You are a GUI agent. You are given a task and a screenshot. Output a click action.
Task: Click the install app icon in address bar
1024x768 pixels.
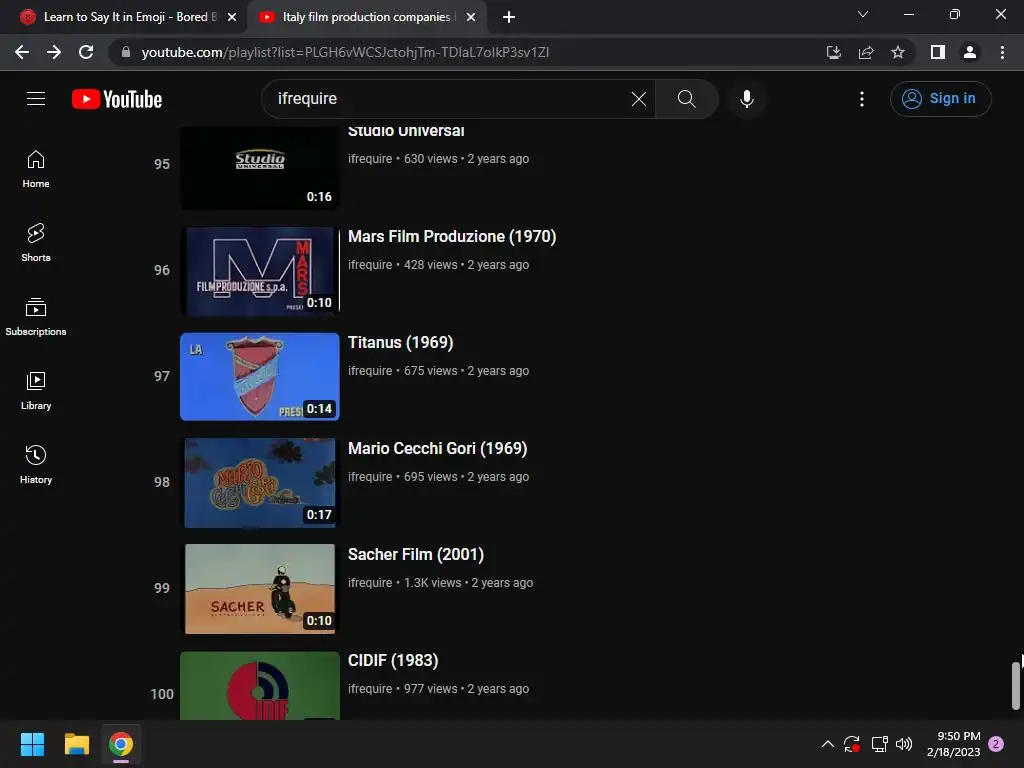click(834, 52)
